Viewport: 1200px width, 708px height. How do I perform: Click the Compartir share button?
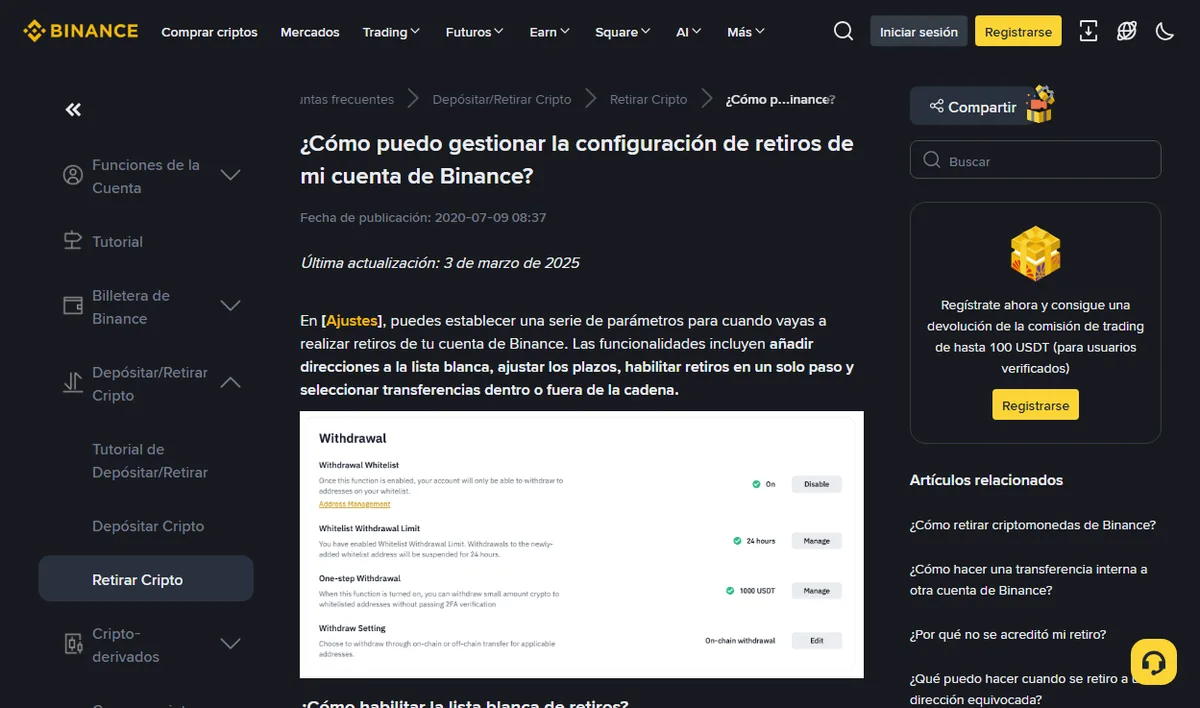click(972, 106)
